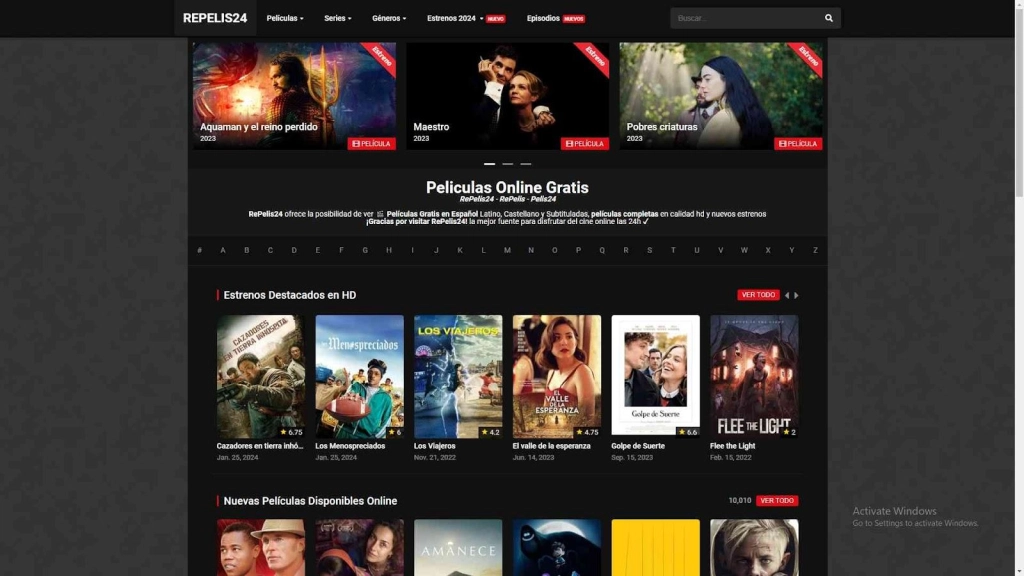Filter movies by letter H
This screenshot has width=1024, height=576.
389,250
